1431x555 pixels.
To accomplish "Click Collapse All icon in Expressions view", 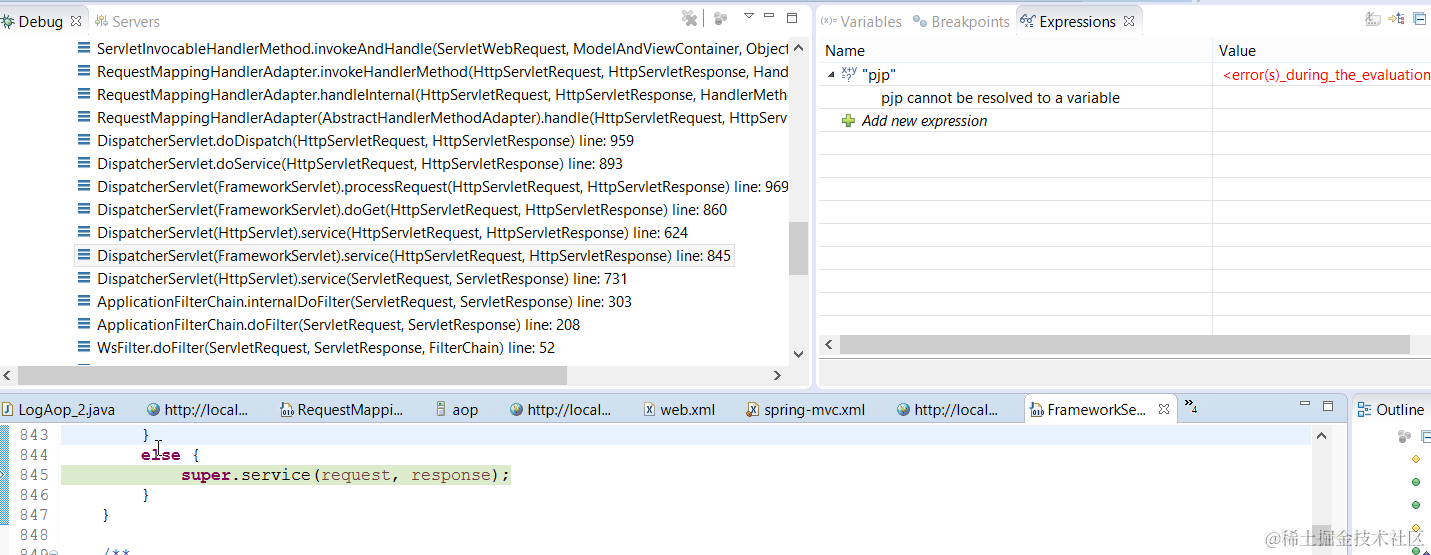I will click(x=1419, y=18).
